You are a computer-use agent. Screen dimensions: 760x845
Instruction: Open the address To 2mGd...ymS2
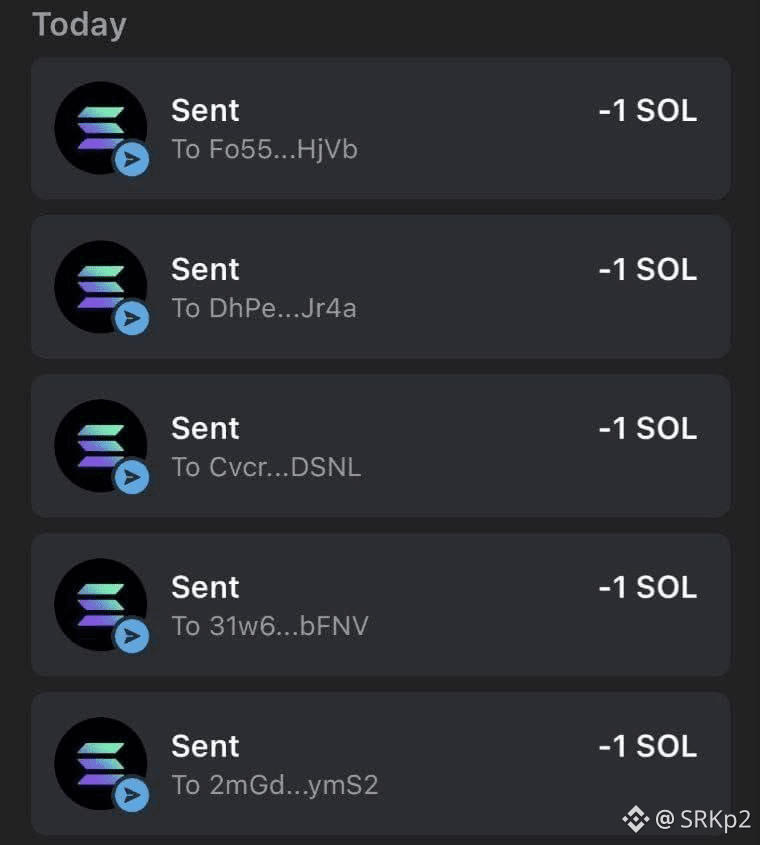[275, 785]
